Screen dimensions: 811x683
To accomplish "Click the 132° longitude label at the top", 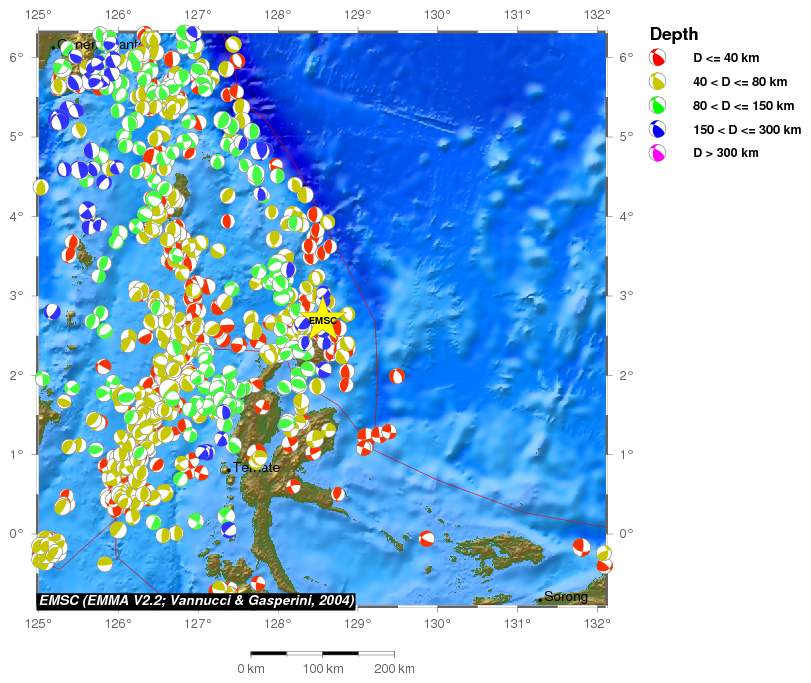I will tap(597, 13).
